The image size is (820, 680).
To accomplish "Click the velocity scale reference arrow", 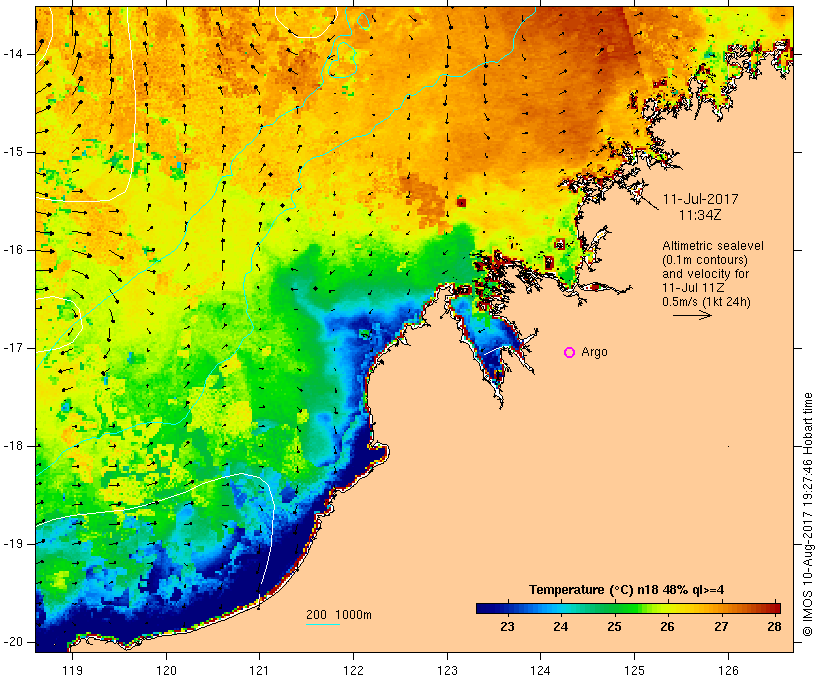I will [692, 315].
